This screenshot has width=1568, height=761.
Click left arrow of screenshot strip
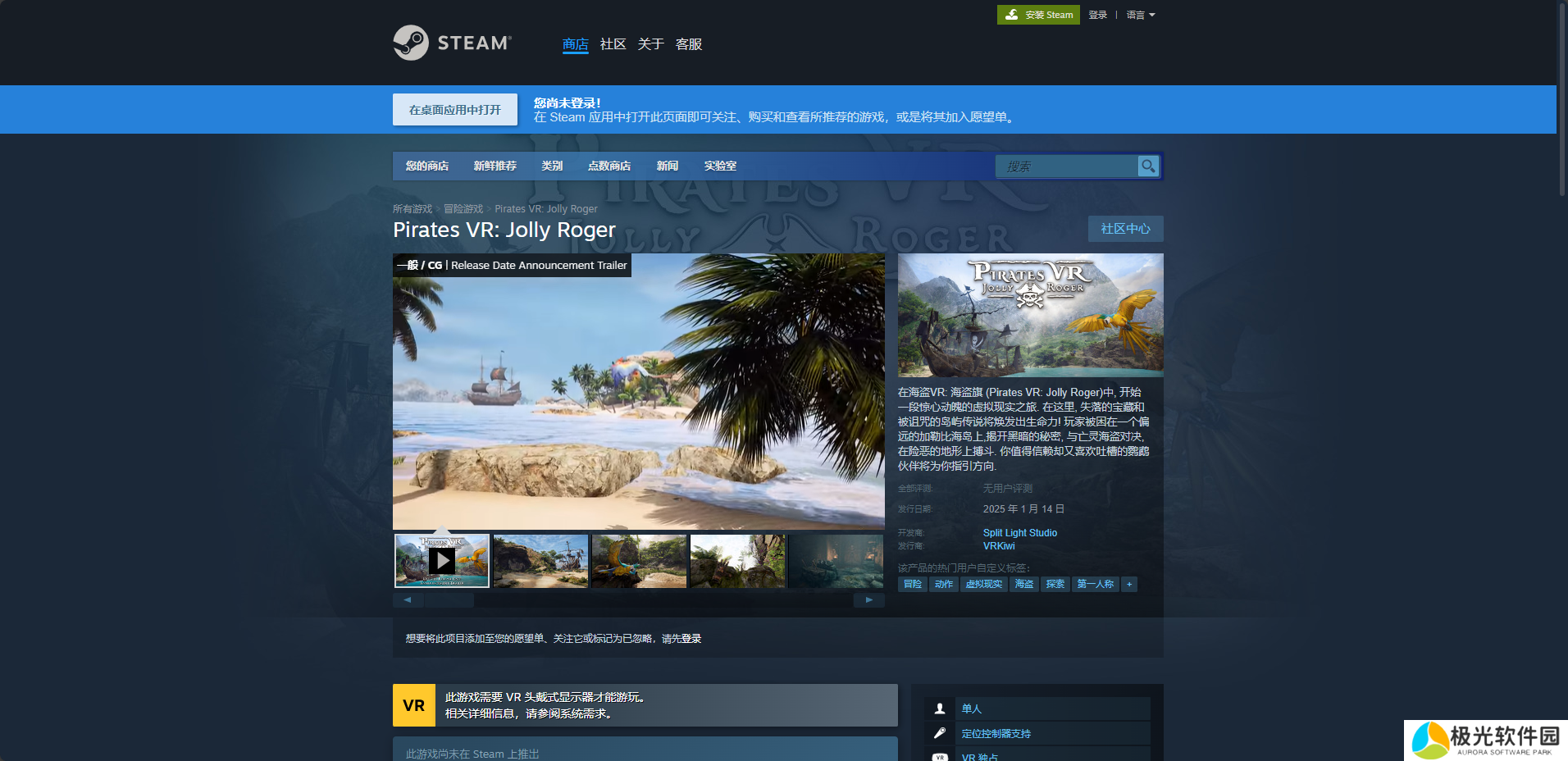coord(408,600)
